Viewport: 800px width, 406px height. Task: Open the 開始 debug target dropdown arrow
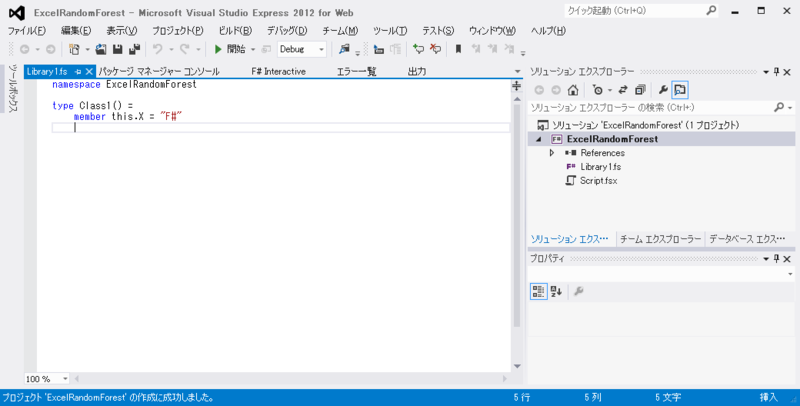pos(253,50)
